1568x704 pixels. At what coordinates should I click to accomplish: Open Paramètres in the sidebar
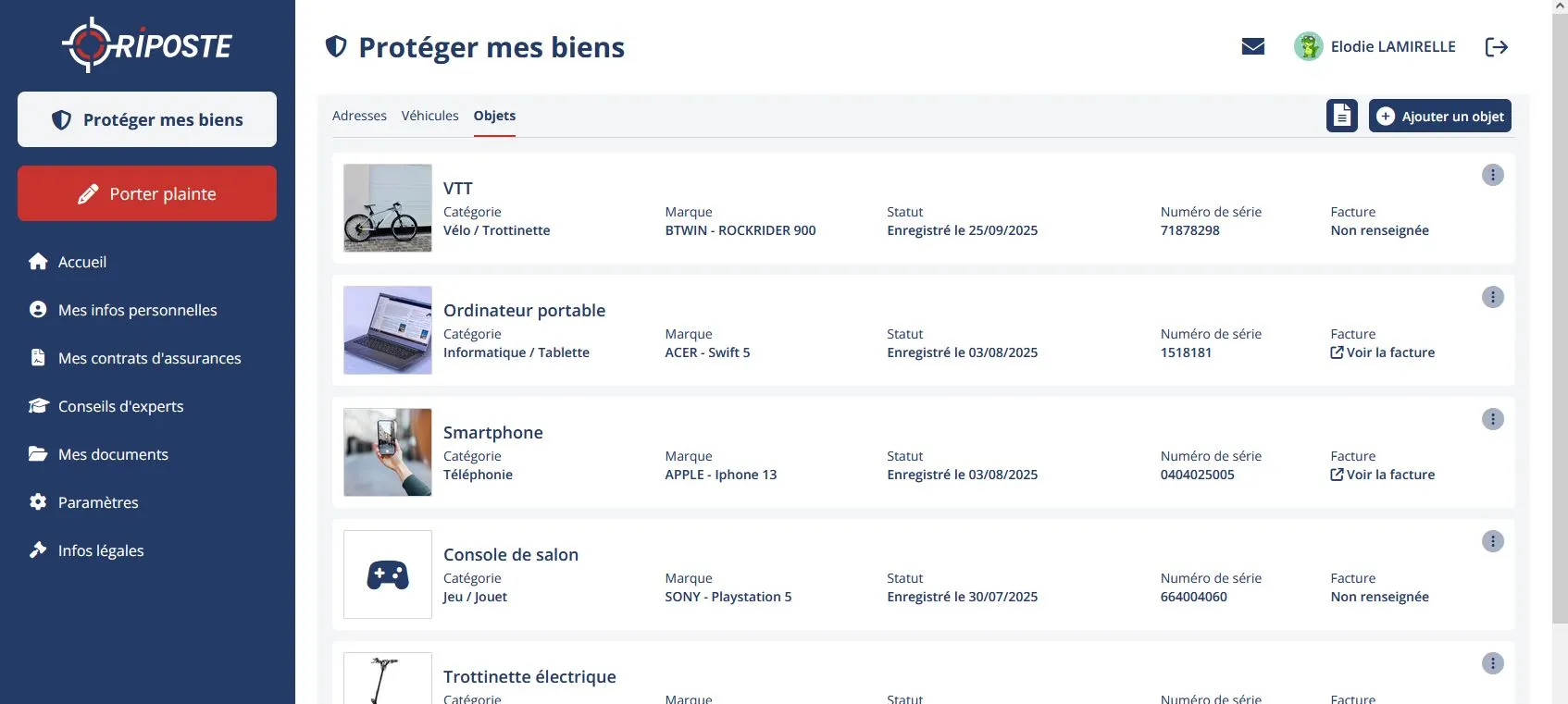[x=98, y=502]
